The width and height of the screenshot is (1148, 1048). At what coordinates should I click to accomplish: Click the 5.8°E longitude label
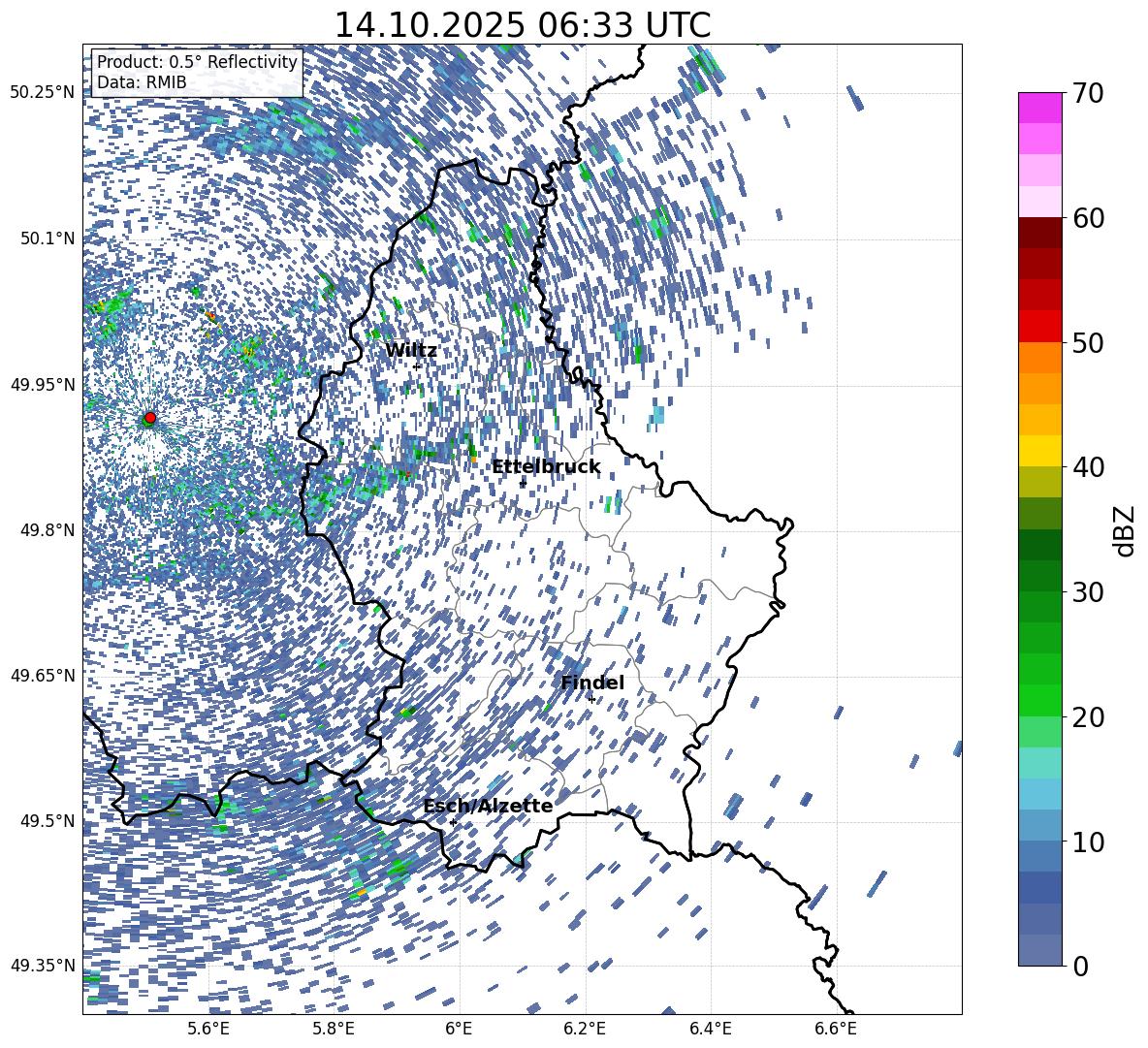point(334,1029)
